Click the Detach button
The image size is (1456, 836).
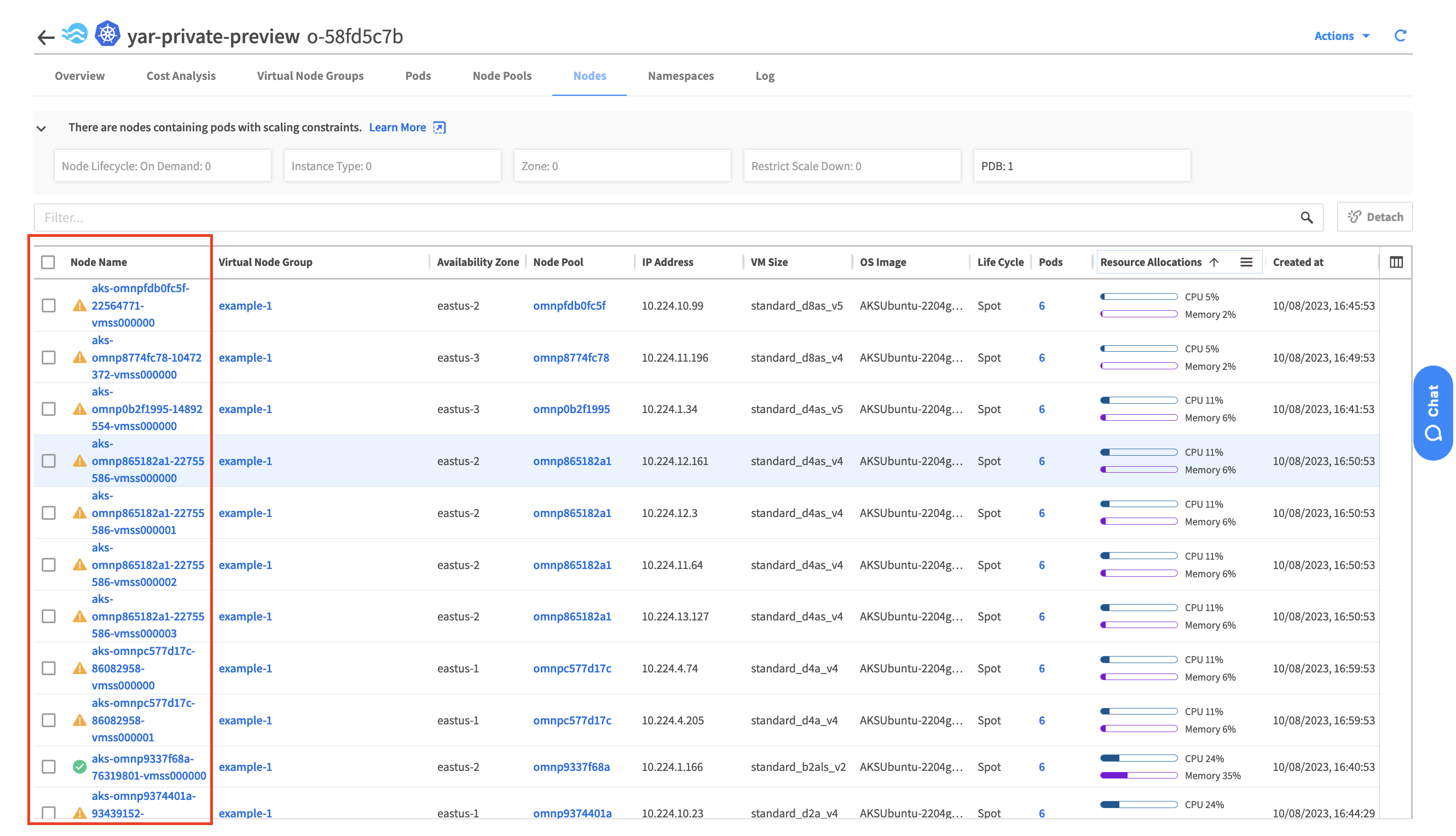[1374, 217]
